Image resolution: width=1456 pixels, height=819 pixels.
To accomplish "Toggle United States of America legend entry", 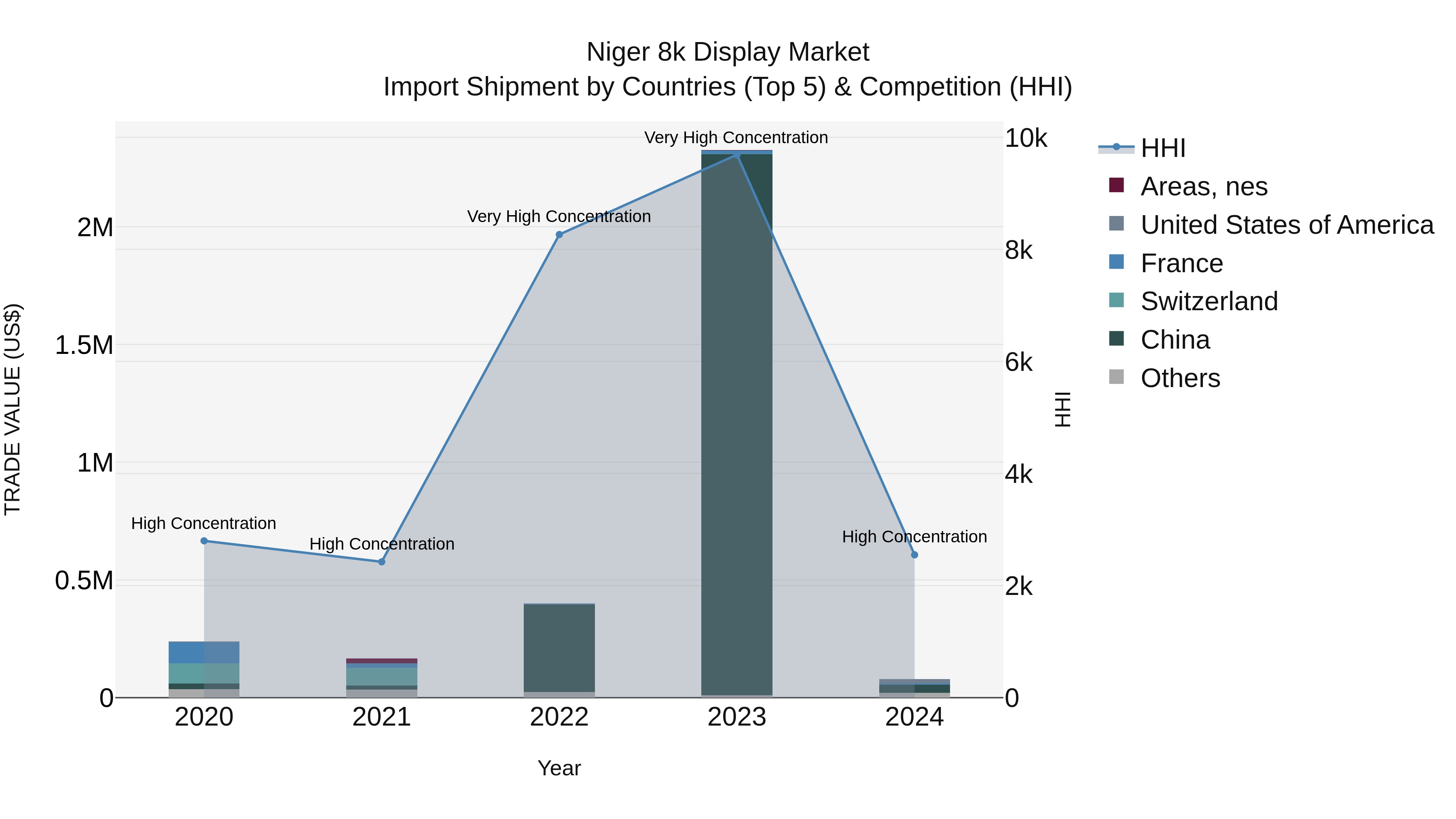I will click(1271, 224).
